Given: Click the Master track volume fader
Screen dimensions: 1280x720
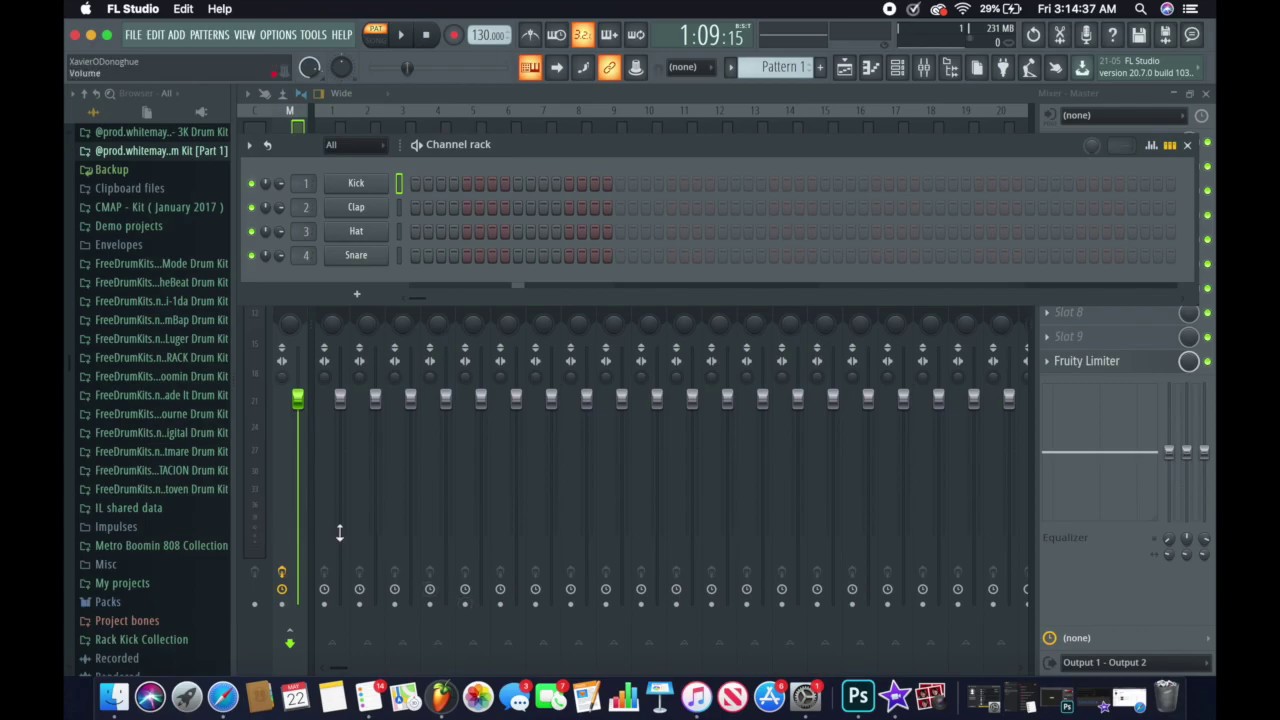Looking at the screenshot, I should pyautogui.click(x=297, y=400).
